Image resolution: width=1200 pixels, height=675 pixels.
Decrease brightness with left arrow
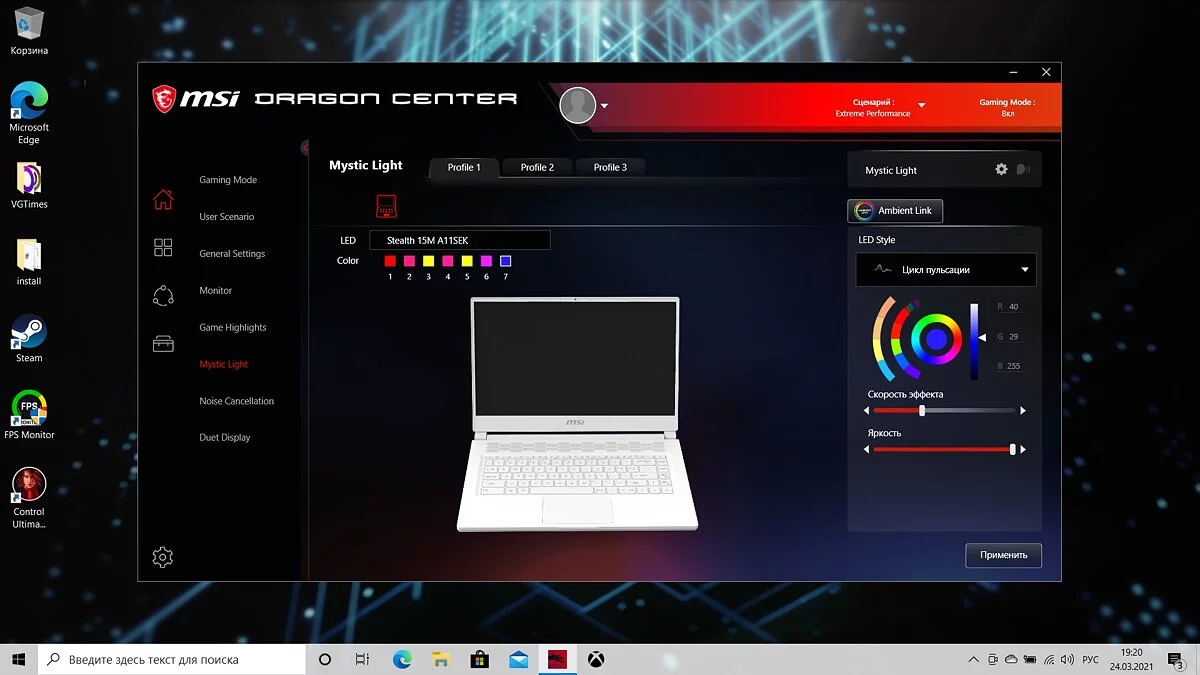click(x=867, y=450)
